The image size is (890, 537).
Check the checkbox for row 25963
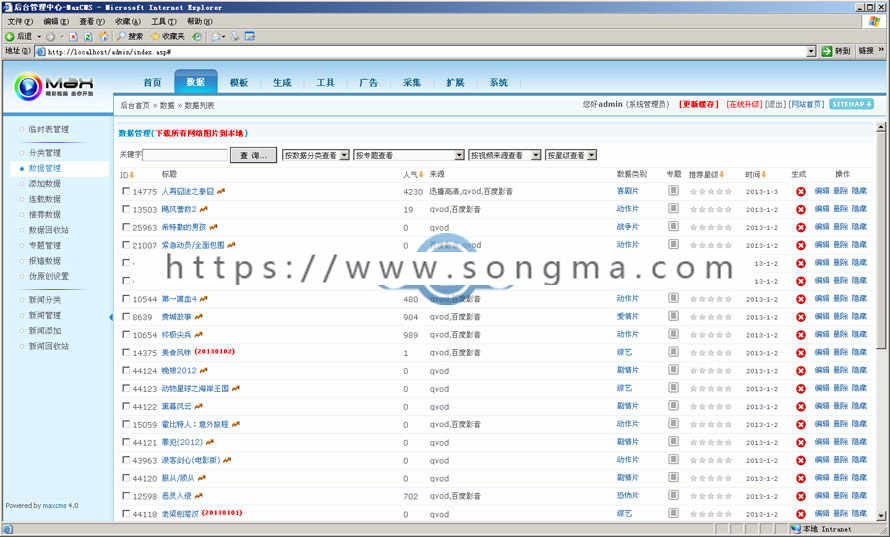point(126,226)
